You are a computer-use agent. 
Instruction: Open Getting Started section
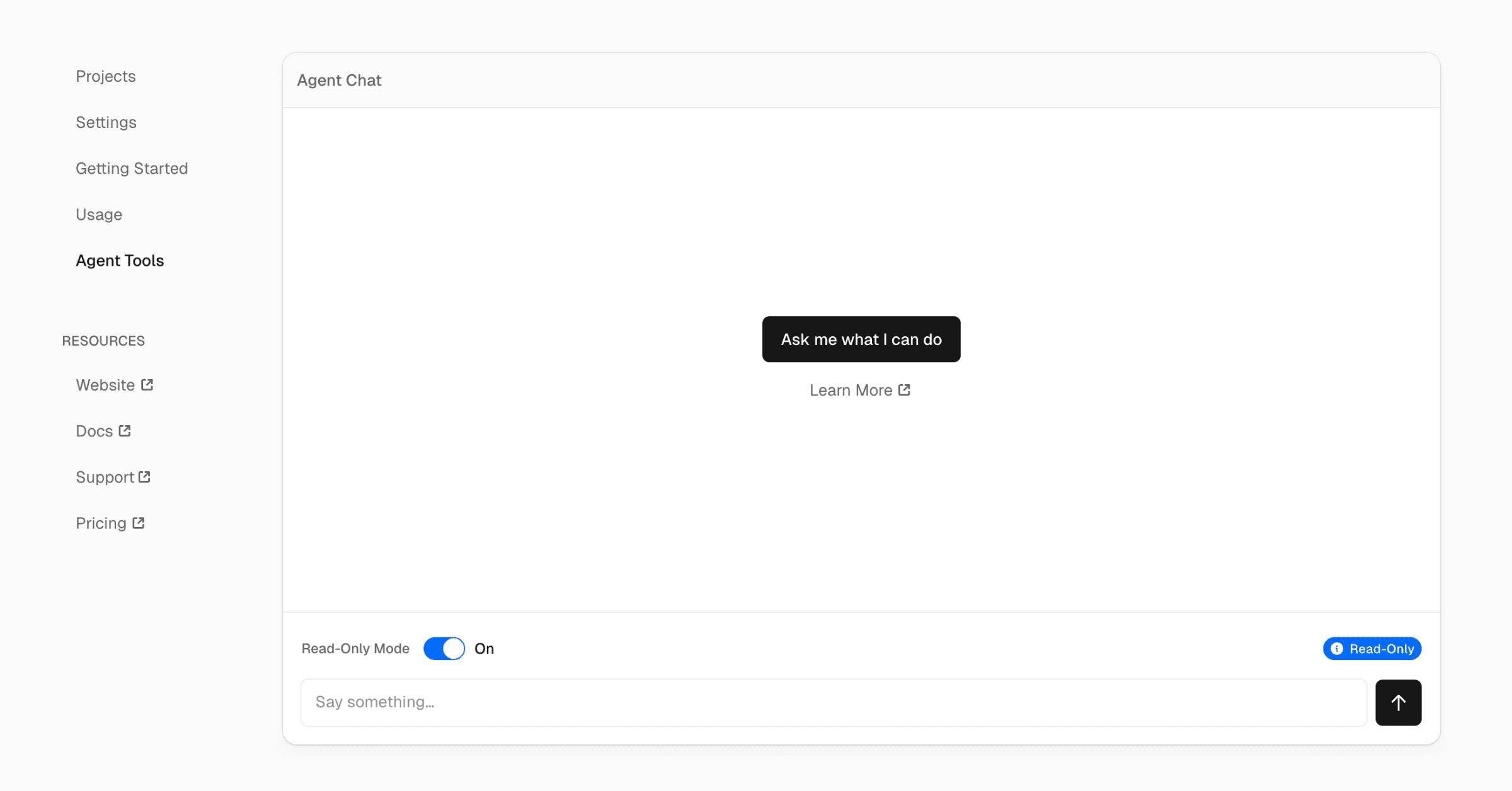(132, 168)
